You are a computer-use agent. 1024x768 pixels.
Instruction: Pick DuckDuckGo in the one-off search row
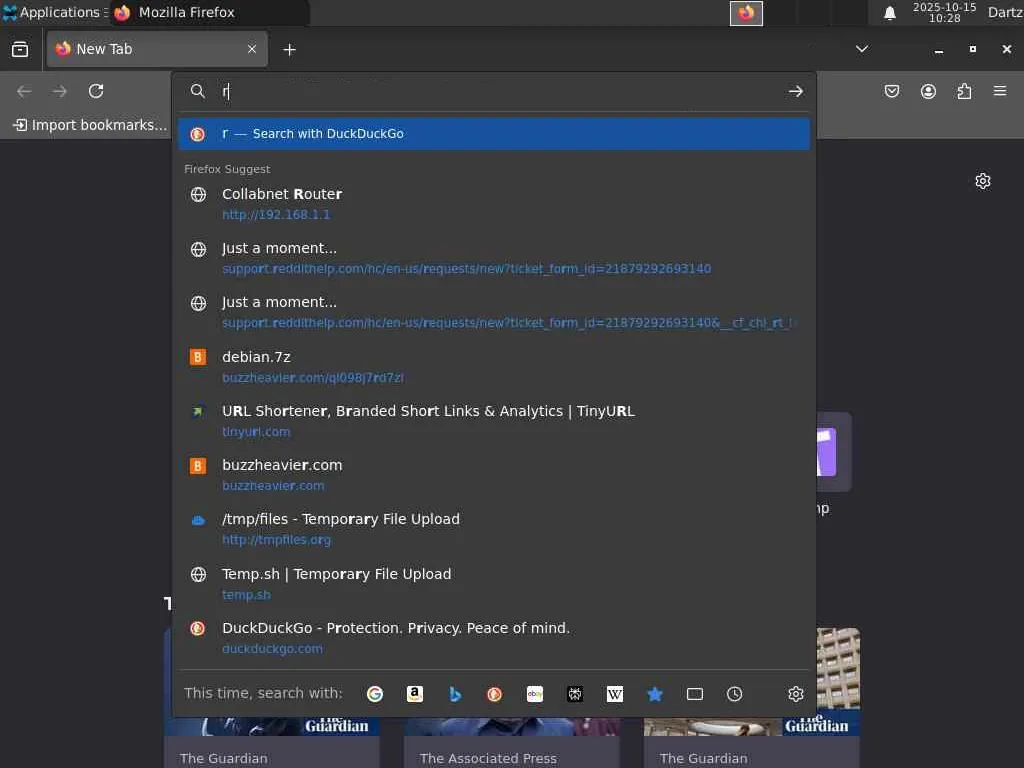[494, 694]
